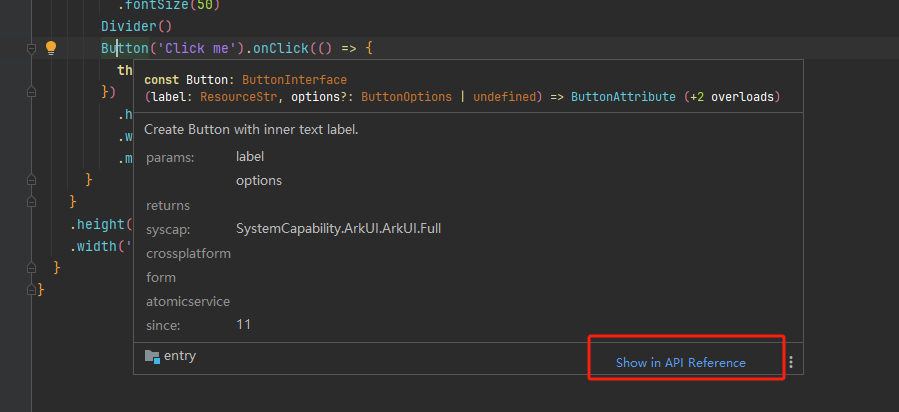Click ButtonInterface type in tooltip header

(294, 80)
